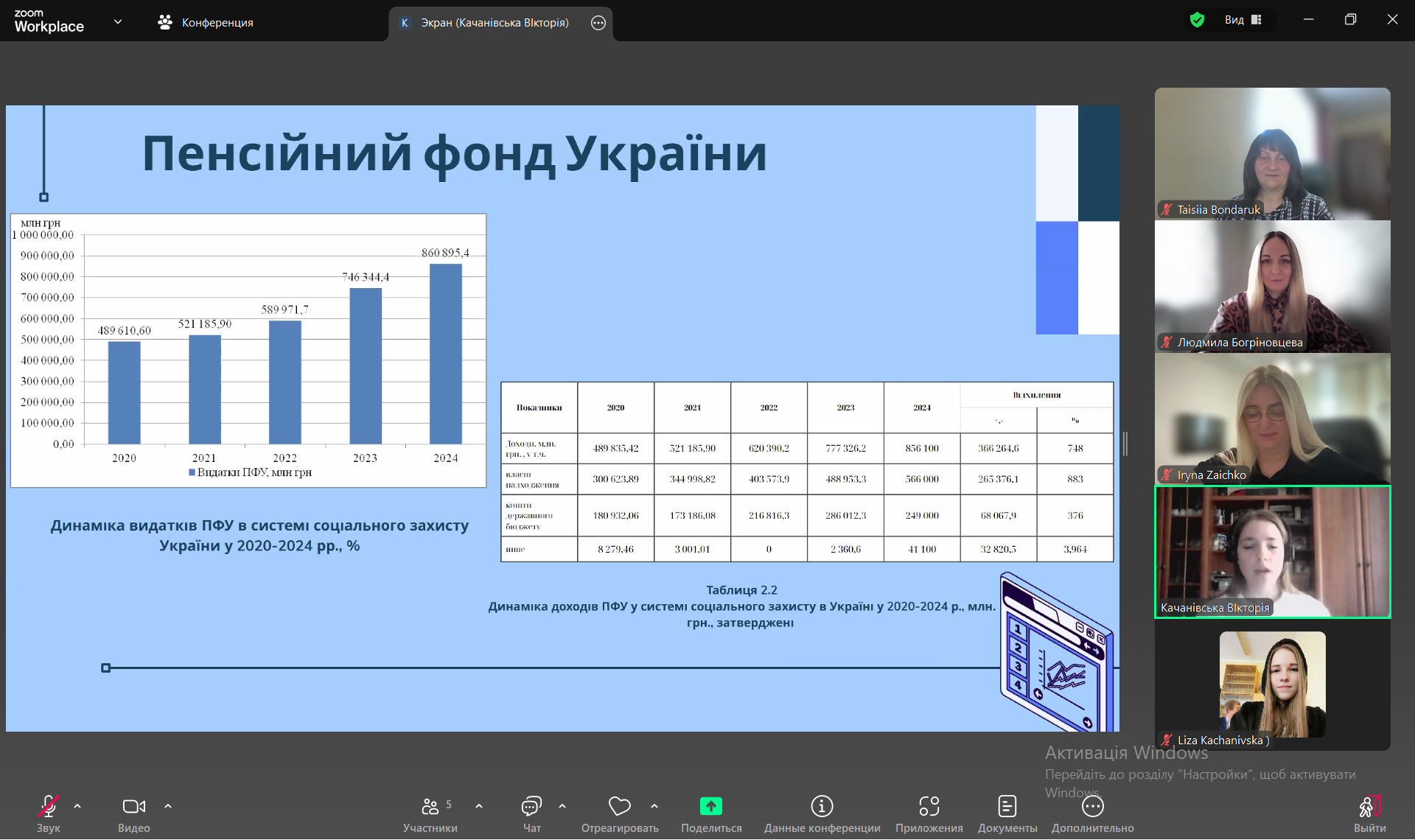Open the Приложения apps icon
Viewport: 1415px width, 840px height.
(x=929, y=807)
